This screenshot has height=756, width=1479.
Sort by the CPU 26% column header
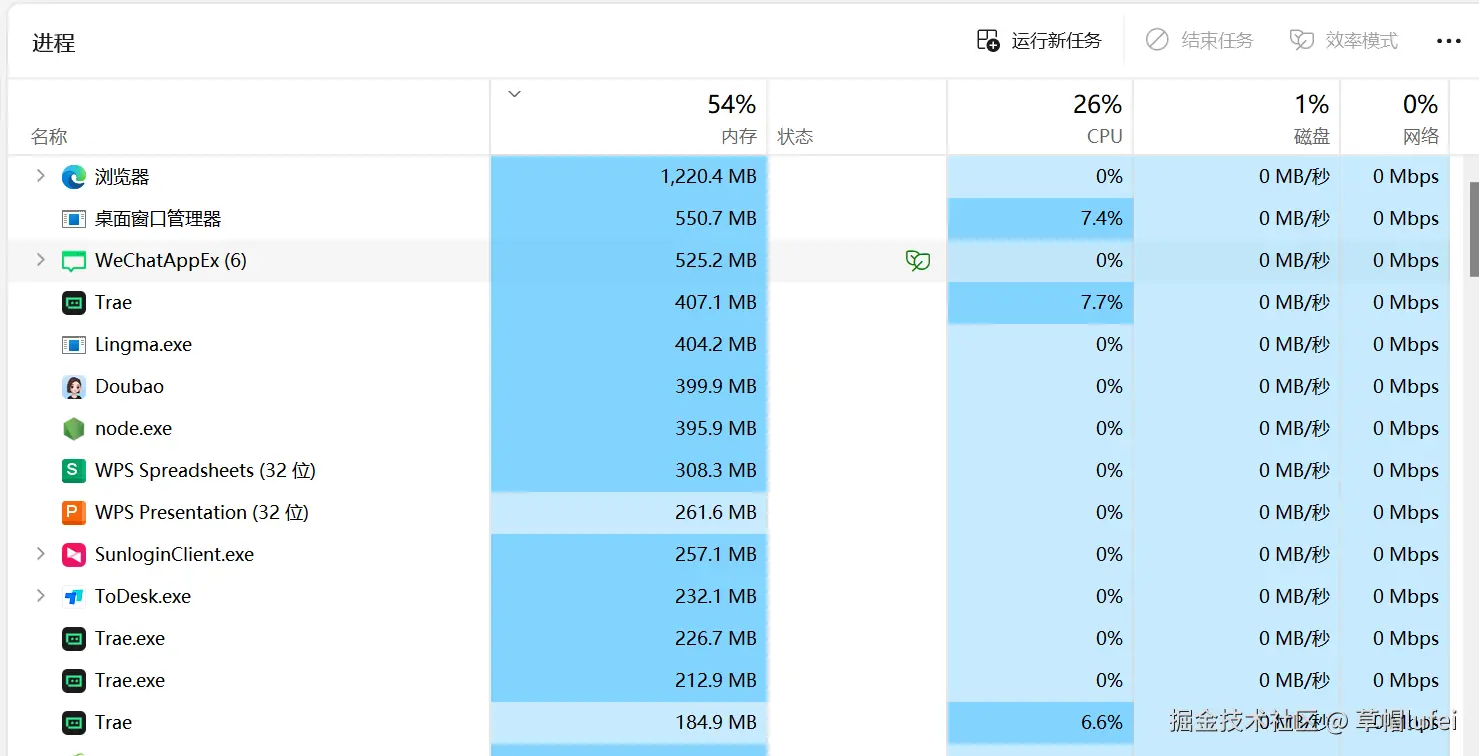pos(1040,117)
